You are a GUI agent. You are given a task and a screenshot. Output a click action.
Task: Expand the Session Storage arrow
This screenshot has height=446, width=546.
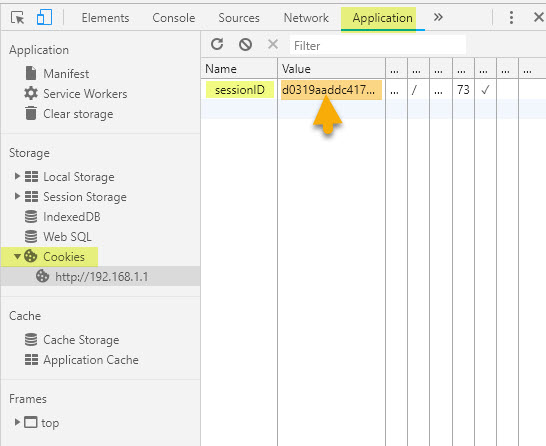[17, 196]
